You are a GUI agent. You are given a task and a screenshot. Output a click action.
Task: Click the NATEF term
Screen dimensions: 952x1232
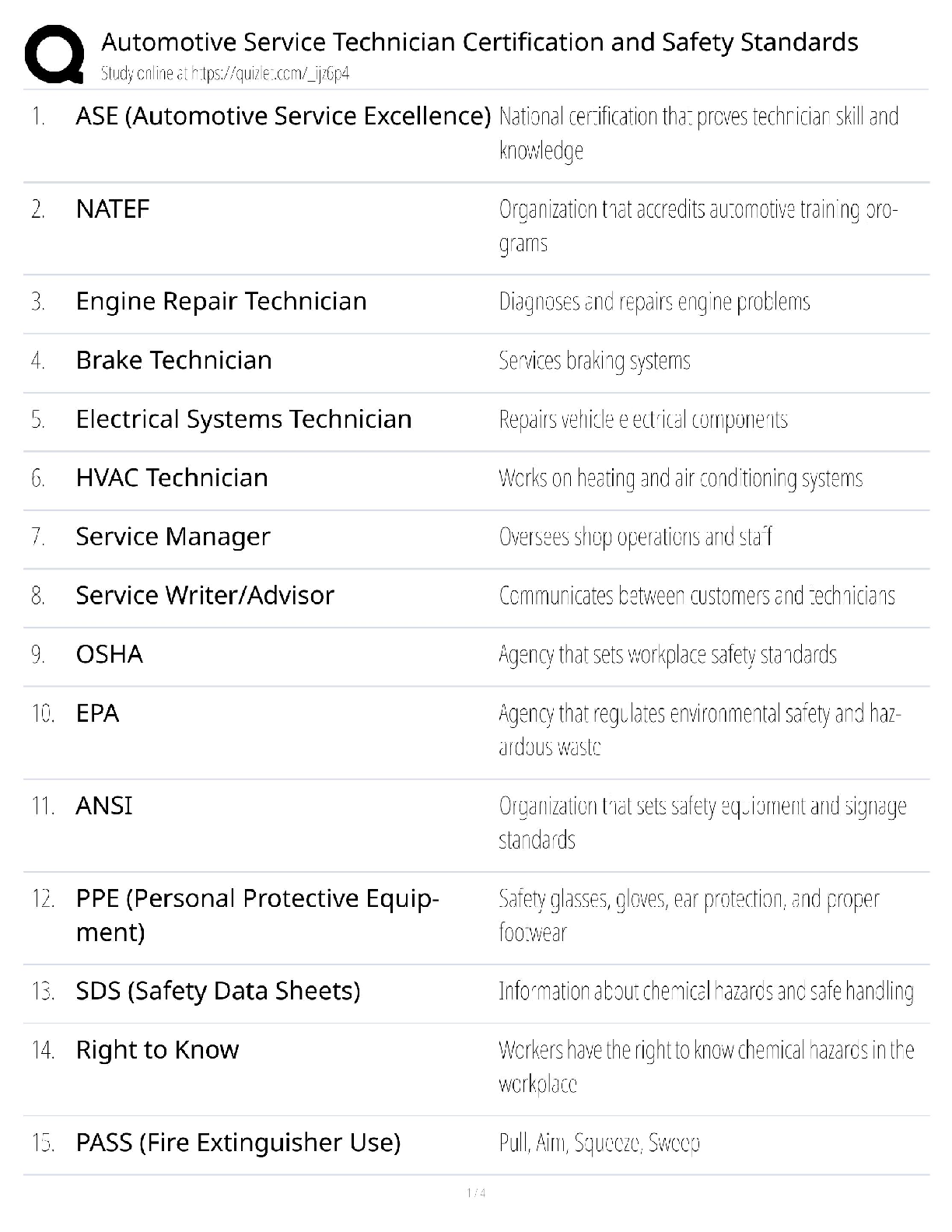[113, 208]
